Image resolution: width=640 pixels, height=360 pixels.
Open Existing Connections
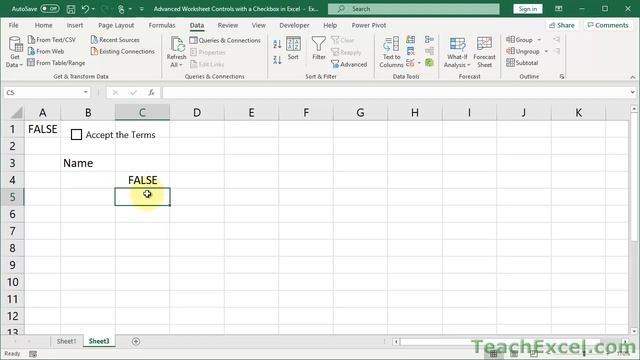pyautogui.click(x=123, y=51)
